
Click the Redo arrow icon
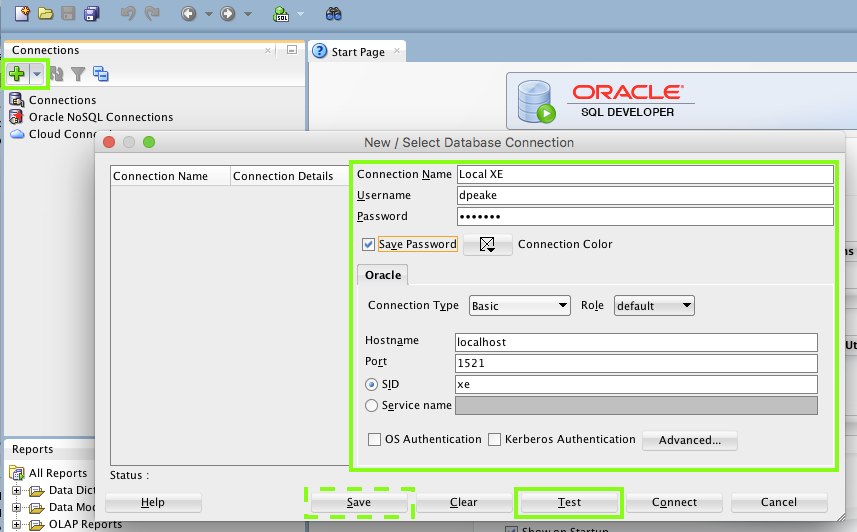click(x=151, y=13)
